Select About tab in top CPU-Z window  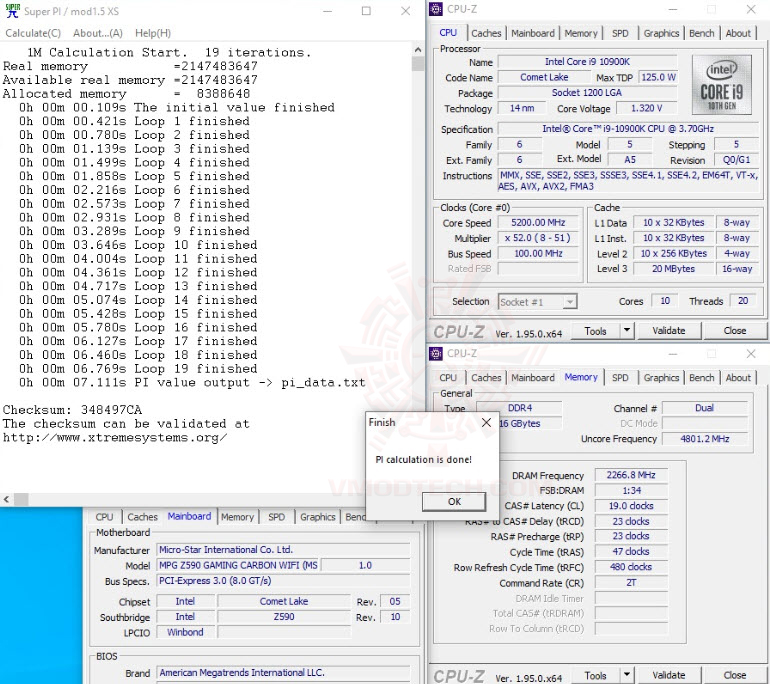pos(738,33)
